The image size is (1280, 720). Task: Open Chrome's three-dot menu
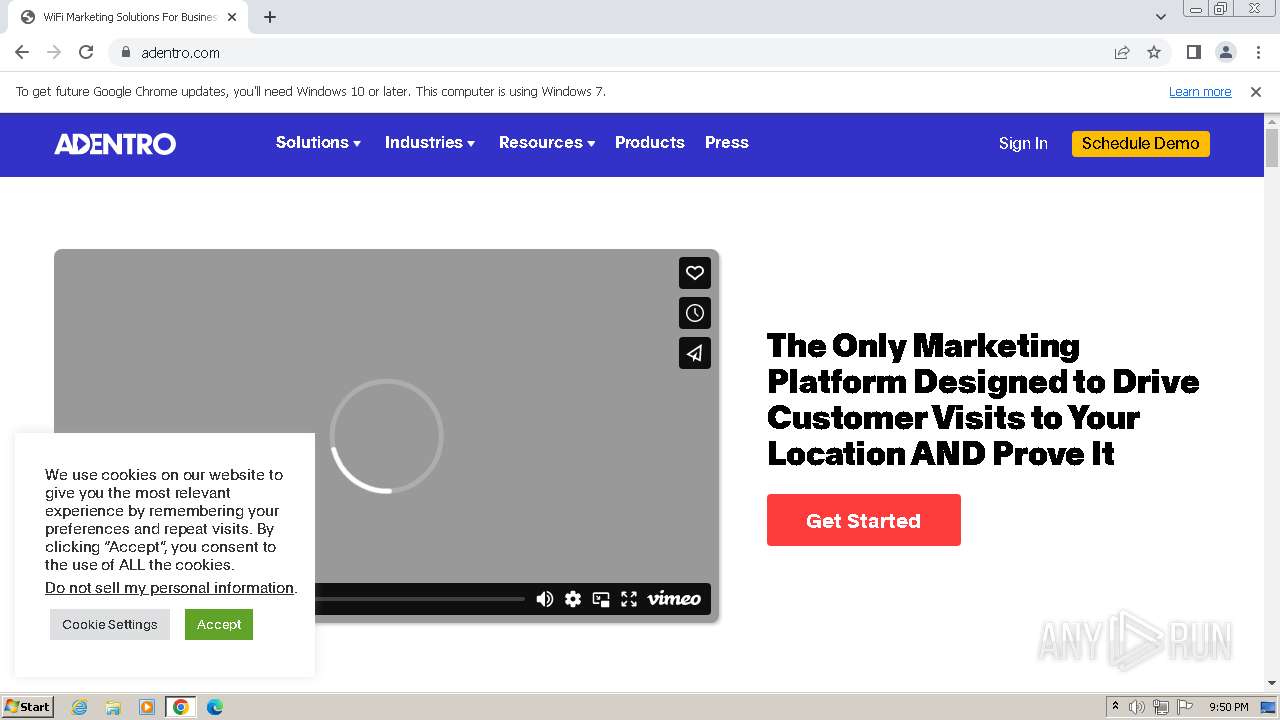[1258, 52]
